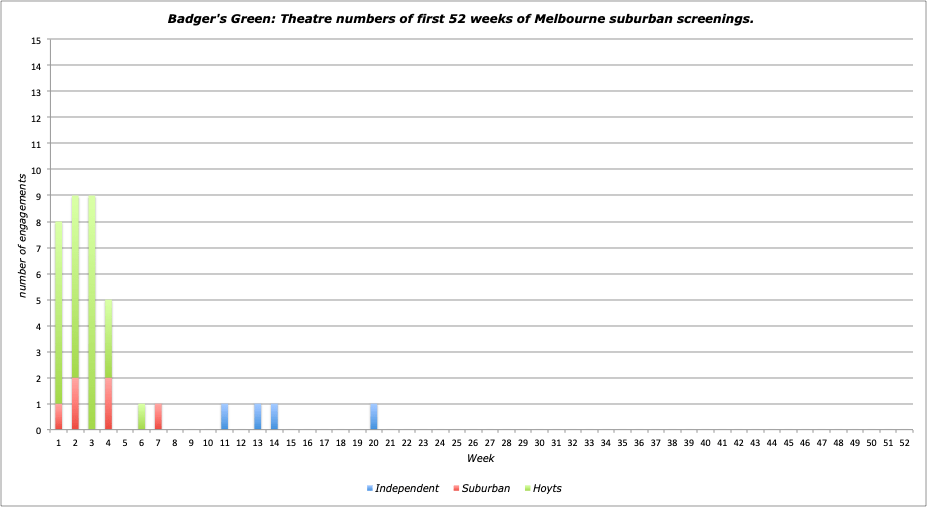Click the red Suburban legend swatch
Image resolution: width=927 pixels, height=507 pixels.
point(456,488)
